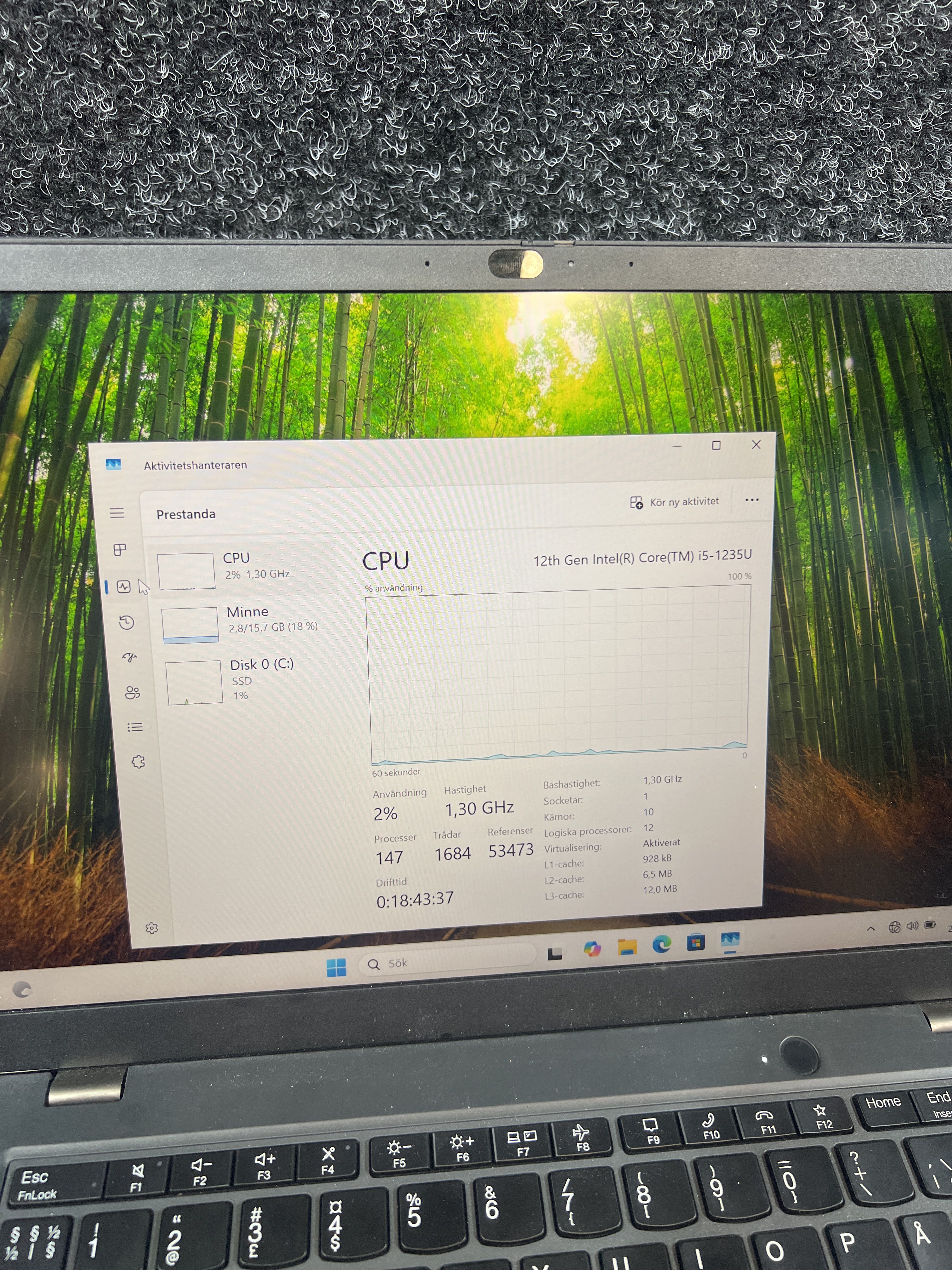Screen dimensions: 952x1270
Task: Click the volume icon in system tray
Action: tap(912, 925)
